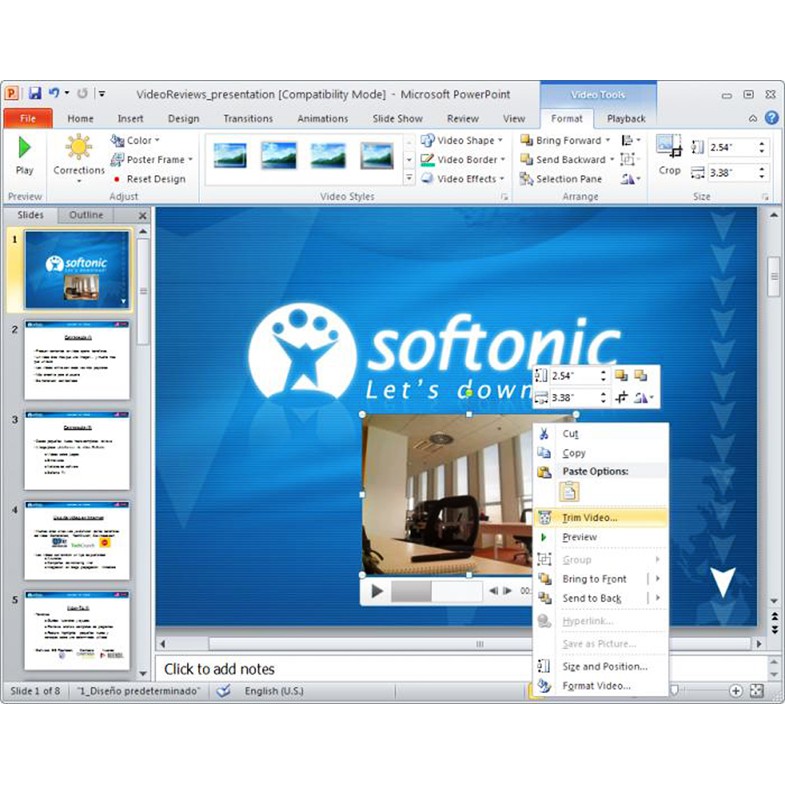This screenshot has height=785, width=785.
Task: Switch to the Playback tab
Action: [x=626, y=118]
